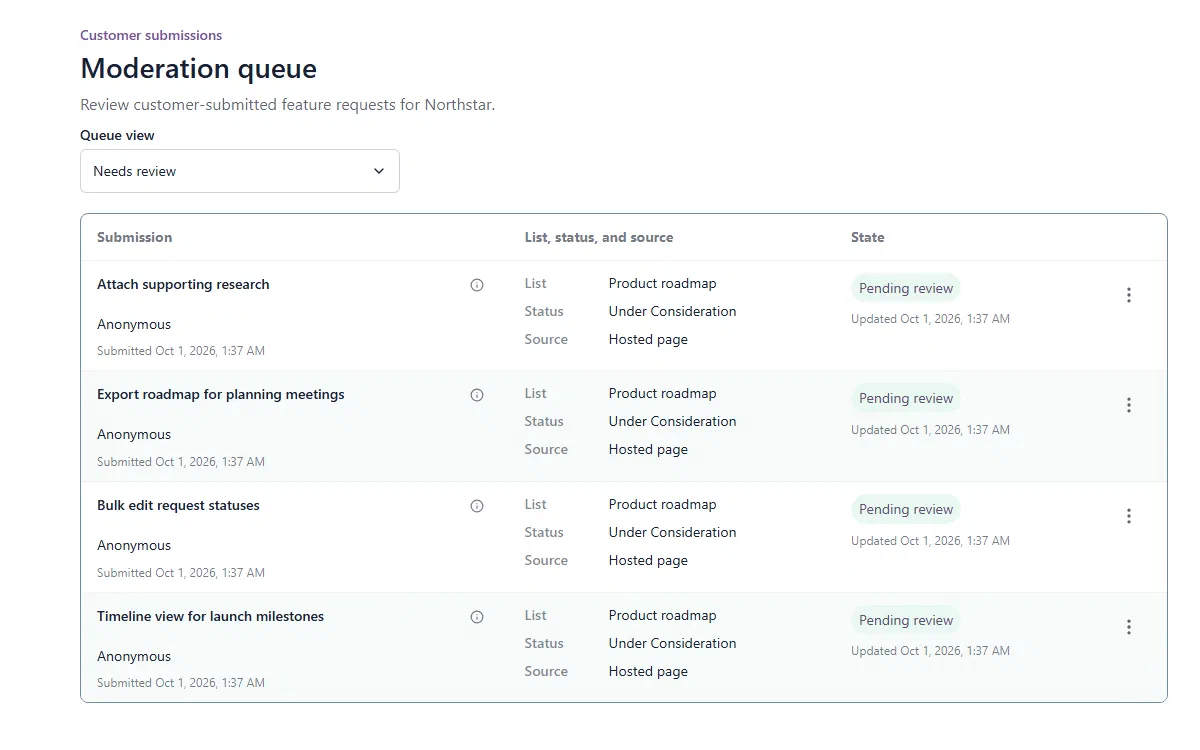
Task: Click 'Product roadmap' in Timeline view row
Action: click(663, 615)
